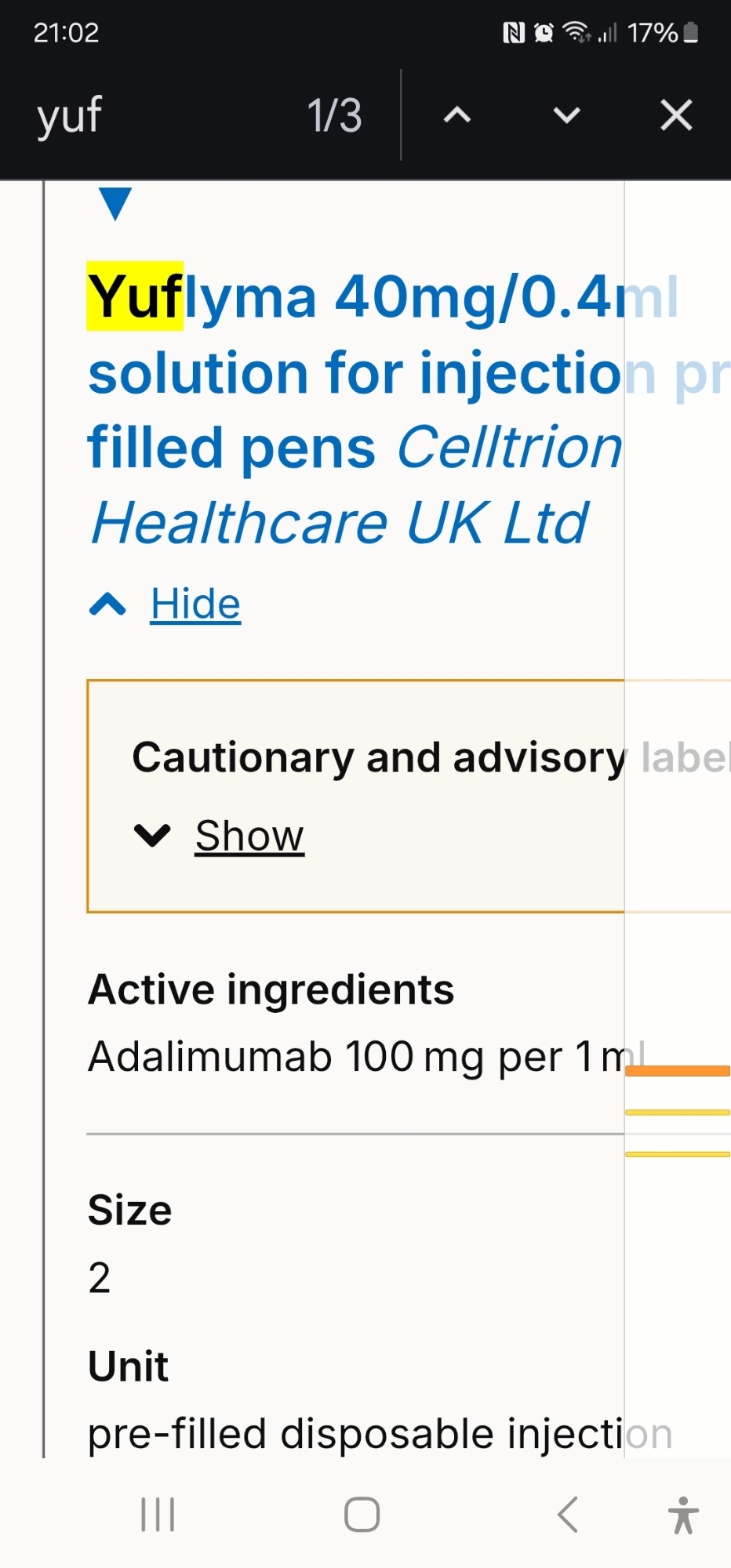The width and height of the screenshot is (731, 1568).
Task: Tap the alarm status bar icon
Action: [544, 32]
